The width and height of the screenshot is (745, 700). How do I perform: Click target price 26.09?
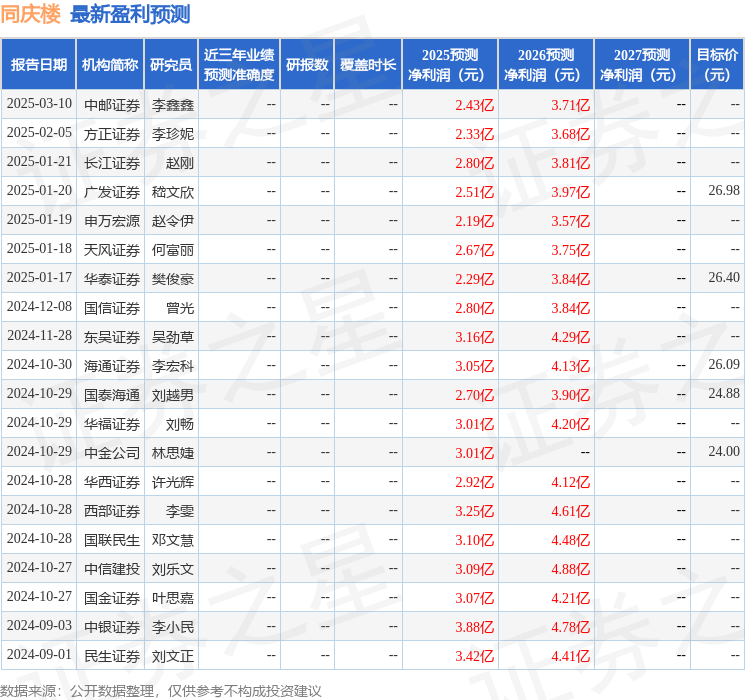tap(724, 364)
